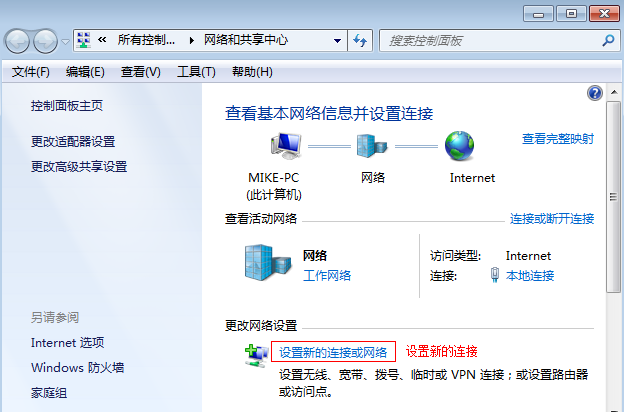Click 设置新的连接或网络 link
The image size is (624, 412).
click(x=333, y=352)
